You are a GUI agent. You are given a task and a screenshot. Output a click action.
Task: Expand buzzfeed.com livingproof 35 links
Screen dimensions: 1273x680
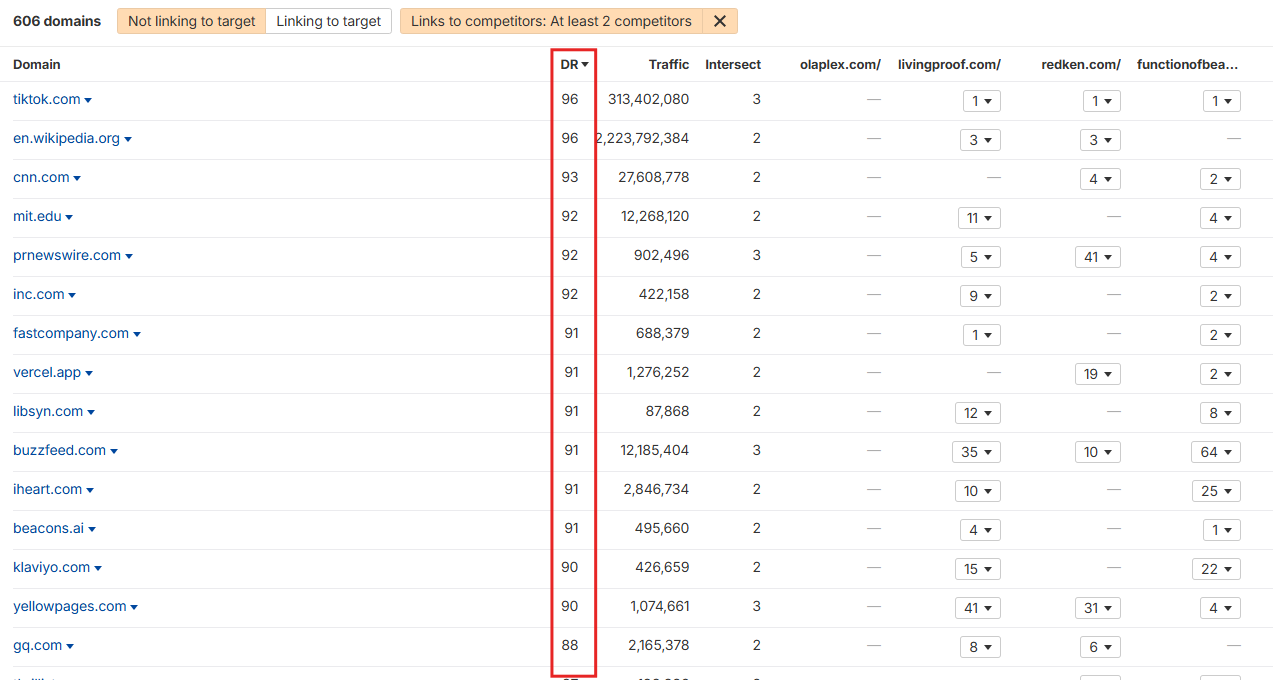976,452
